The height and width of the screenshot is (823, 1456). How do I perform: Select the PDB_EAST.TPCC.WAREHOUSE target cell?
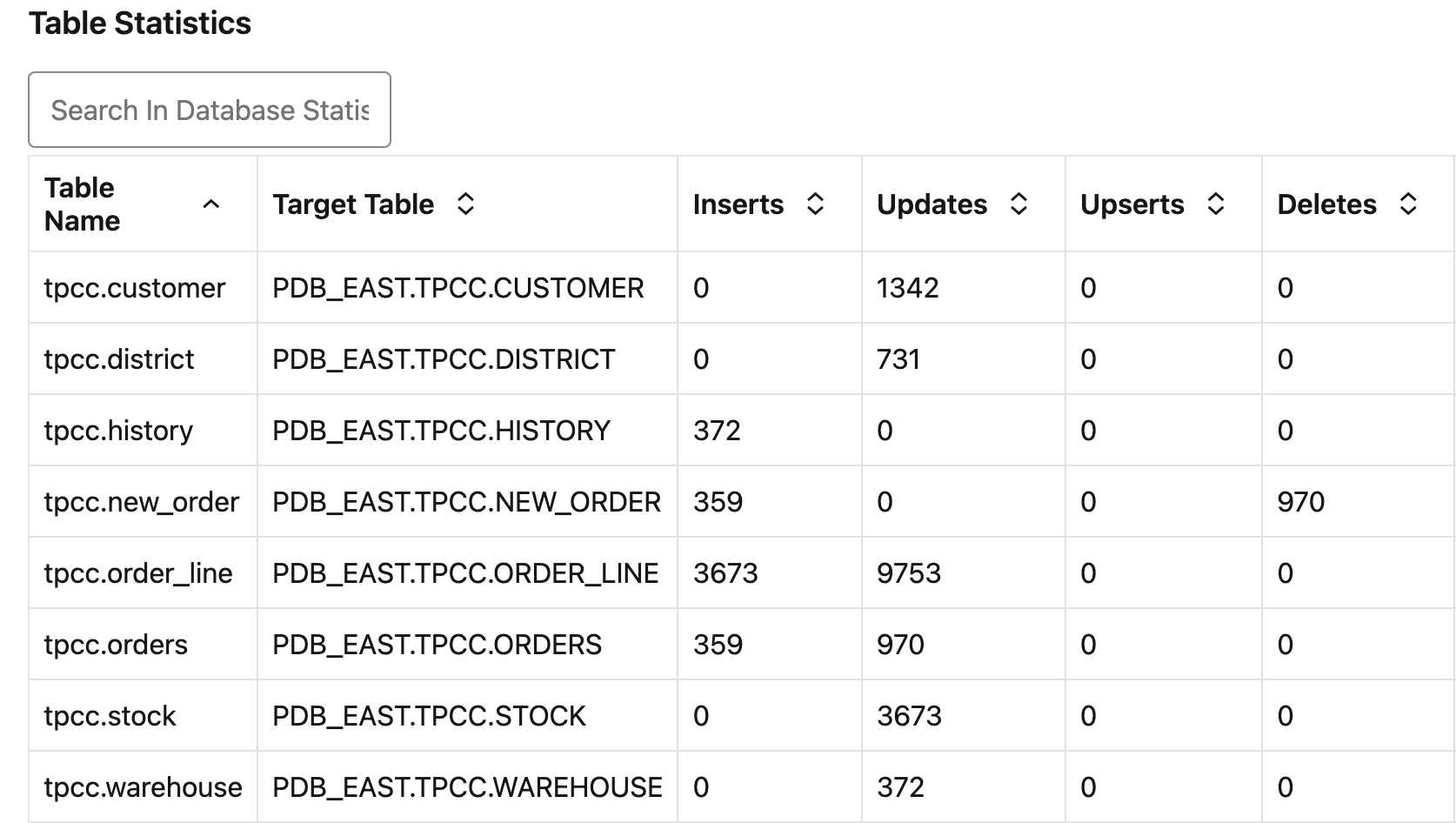[467, 787]
